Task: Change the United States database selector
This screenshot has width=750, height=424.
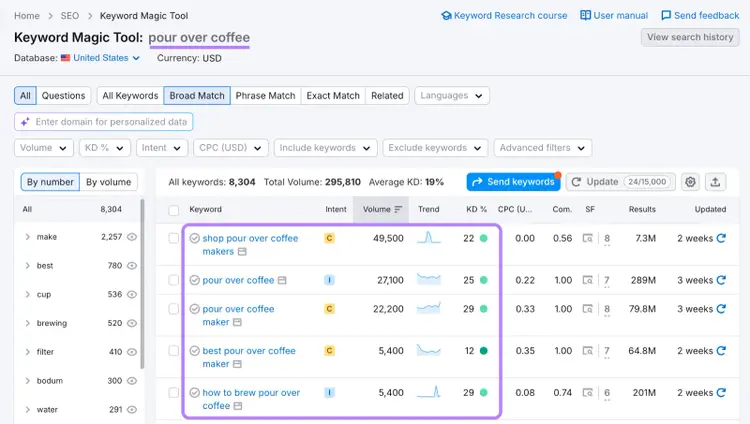Action: coord(100,58)
